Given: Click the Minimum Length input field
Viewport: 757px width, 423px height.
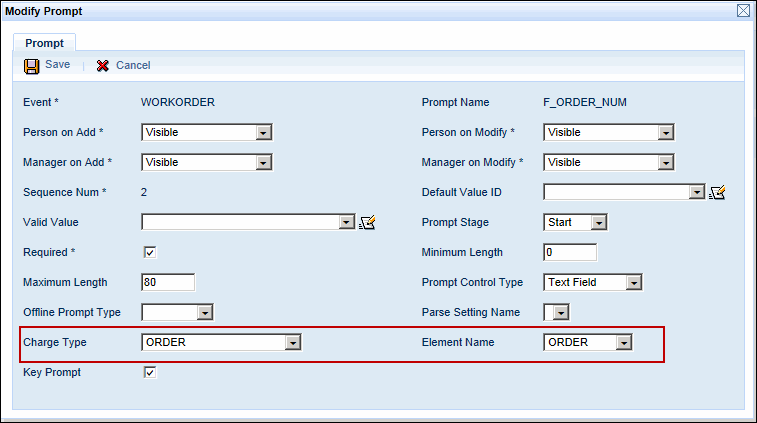Looking at the screenshot, I should 570,252.
